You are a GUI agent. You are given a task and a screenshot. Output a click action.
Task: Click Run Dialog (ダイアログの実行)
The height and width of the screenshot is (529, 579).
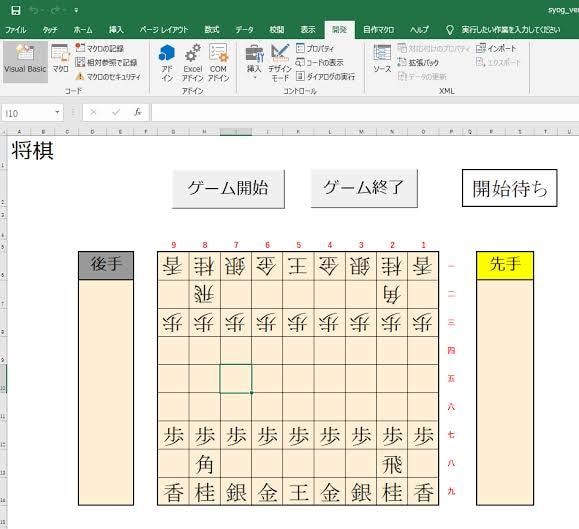[325, 77]
